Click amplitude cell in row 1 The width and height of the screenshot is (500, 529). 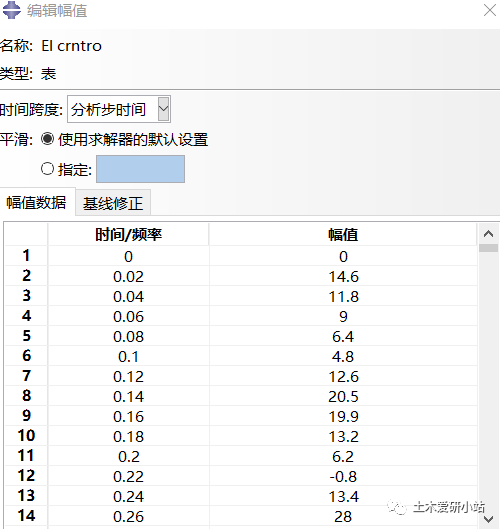343,256
